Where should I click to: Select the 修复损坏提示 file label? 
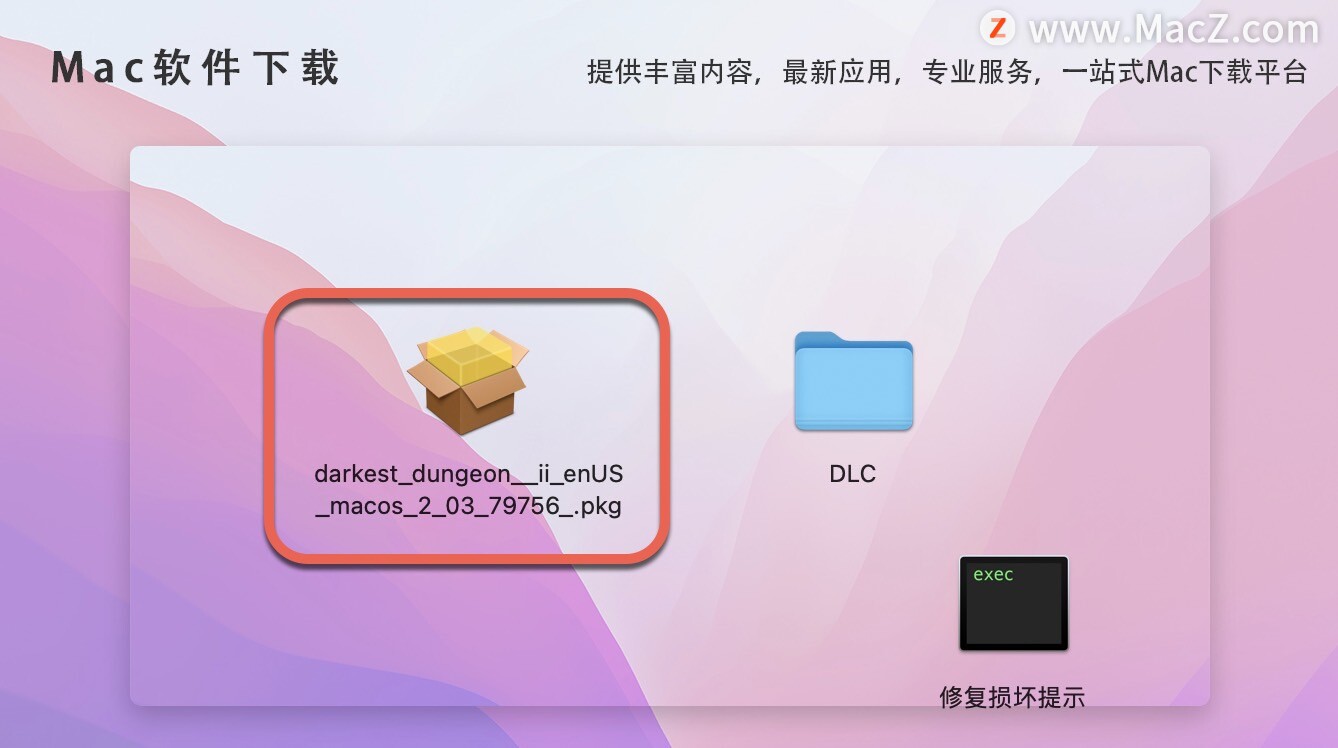[1012, 697]
